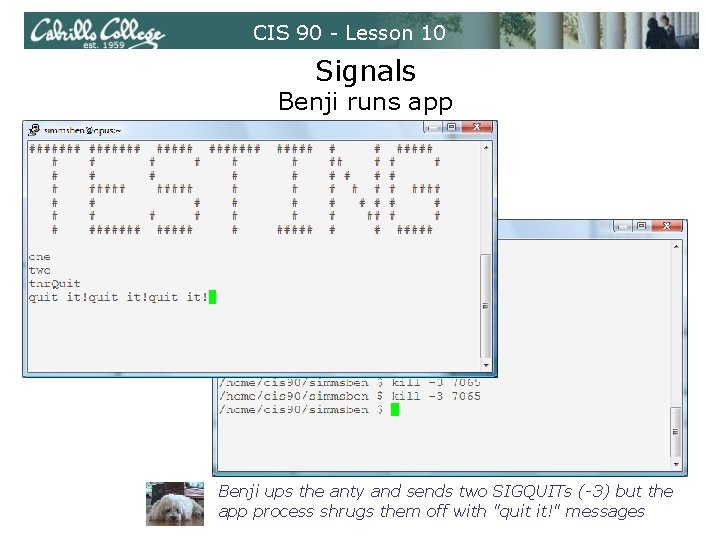Click the white dog photo thumbnail
Screen dimensions: 720x540
click(x=175, y=504)
